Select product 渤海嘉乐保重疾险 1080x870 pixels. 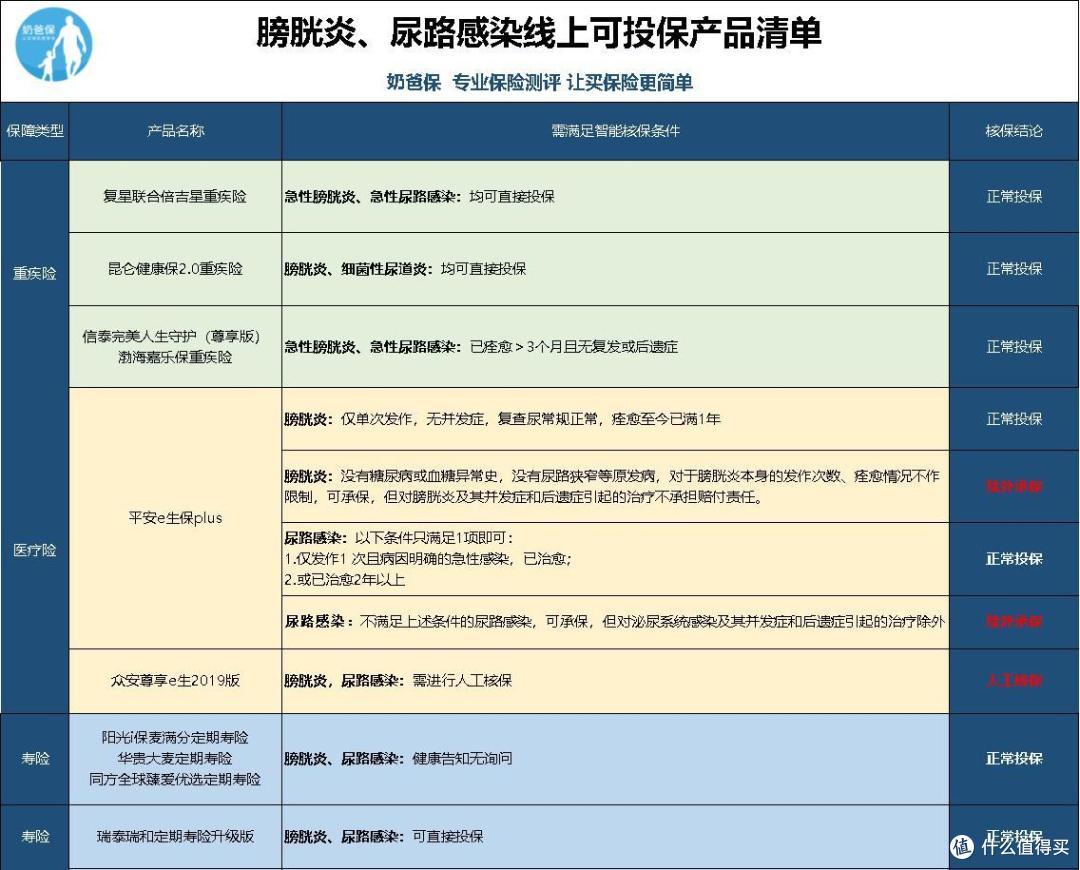[x=175, y=358]
